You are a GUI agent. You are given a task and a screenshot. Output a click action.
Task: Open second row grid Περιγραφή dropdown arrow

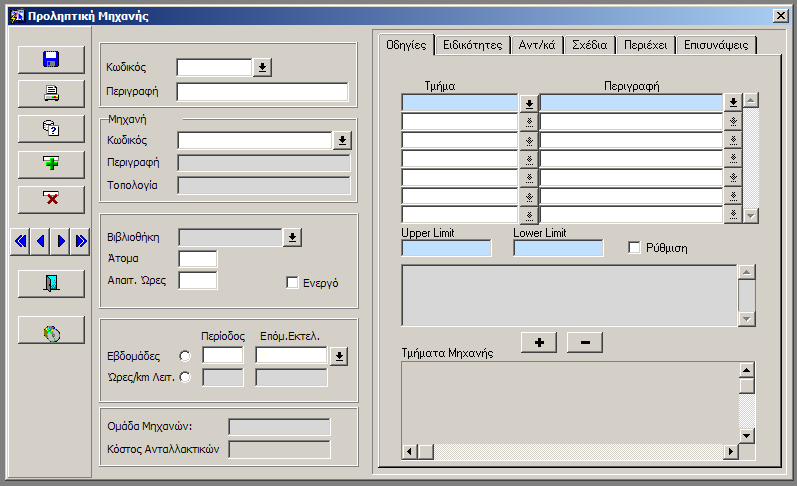pyautogui.click(x=733, y=121)
